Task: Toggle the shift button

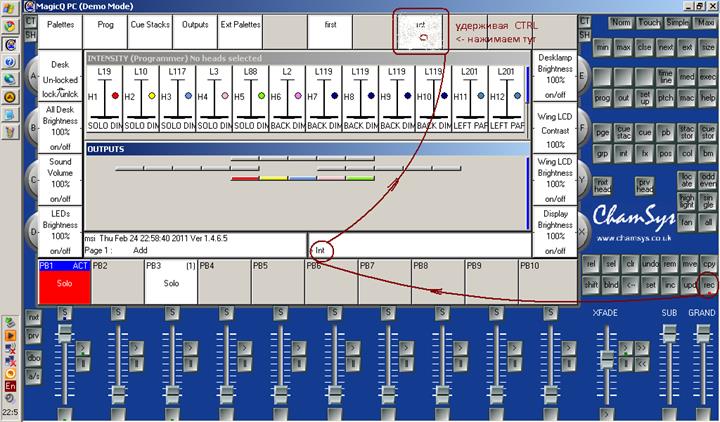Action: [x=591, y=285]
